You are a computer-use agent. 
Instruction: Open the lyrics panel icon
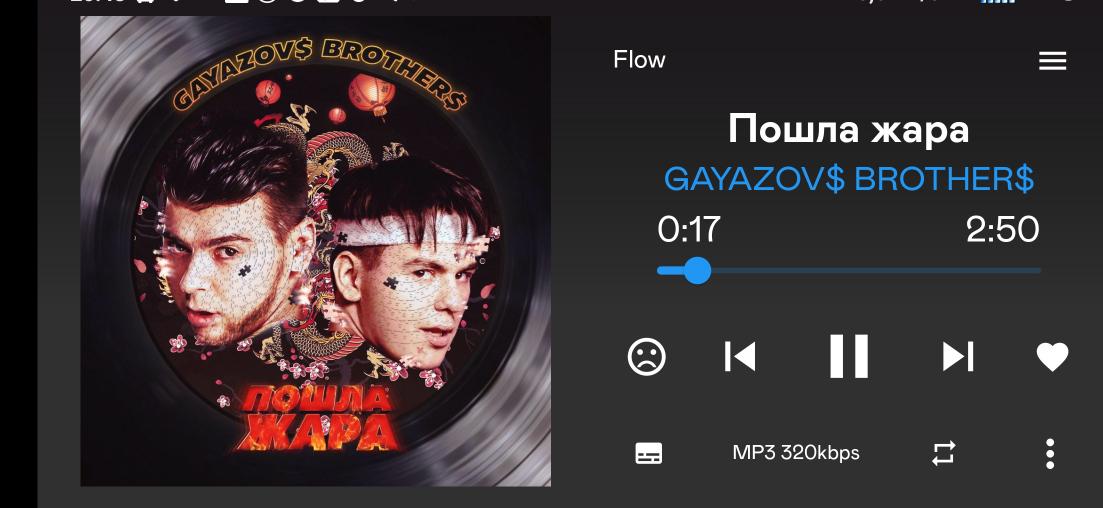tap(649, 453)
